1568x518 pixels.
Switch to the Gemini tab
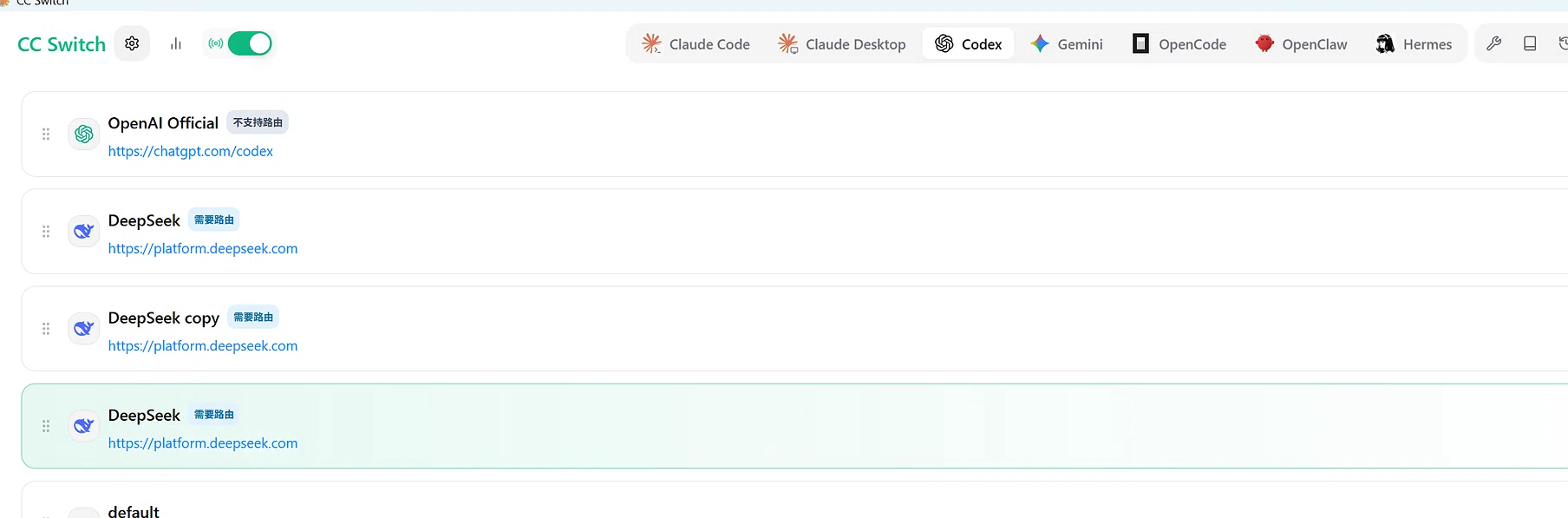pyautogui.click(x=1067, y=43)
